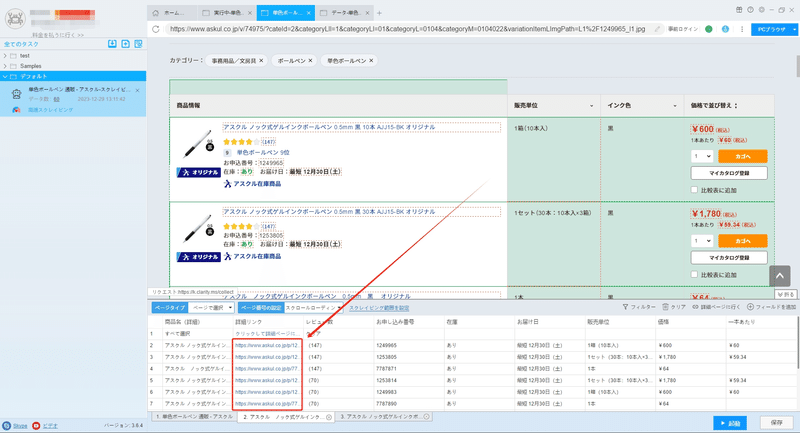Tick 比較表に追加 checkbox for the ¥1,780 product
Screen dimensions: 800x433
694,274
